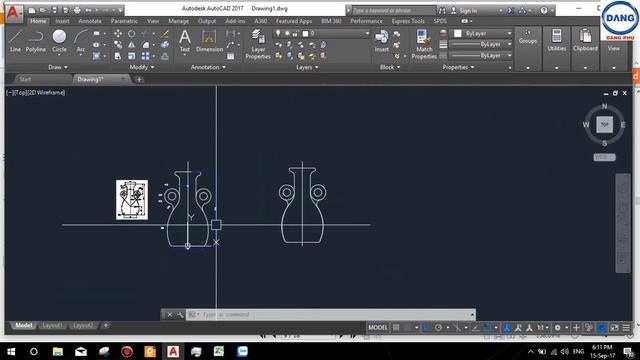
Task: Toggle Ortho mode in status bar
Action: pyautogui.click(x=427, y=327)
